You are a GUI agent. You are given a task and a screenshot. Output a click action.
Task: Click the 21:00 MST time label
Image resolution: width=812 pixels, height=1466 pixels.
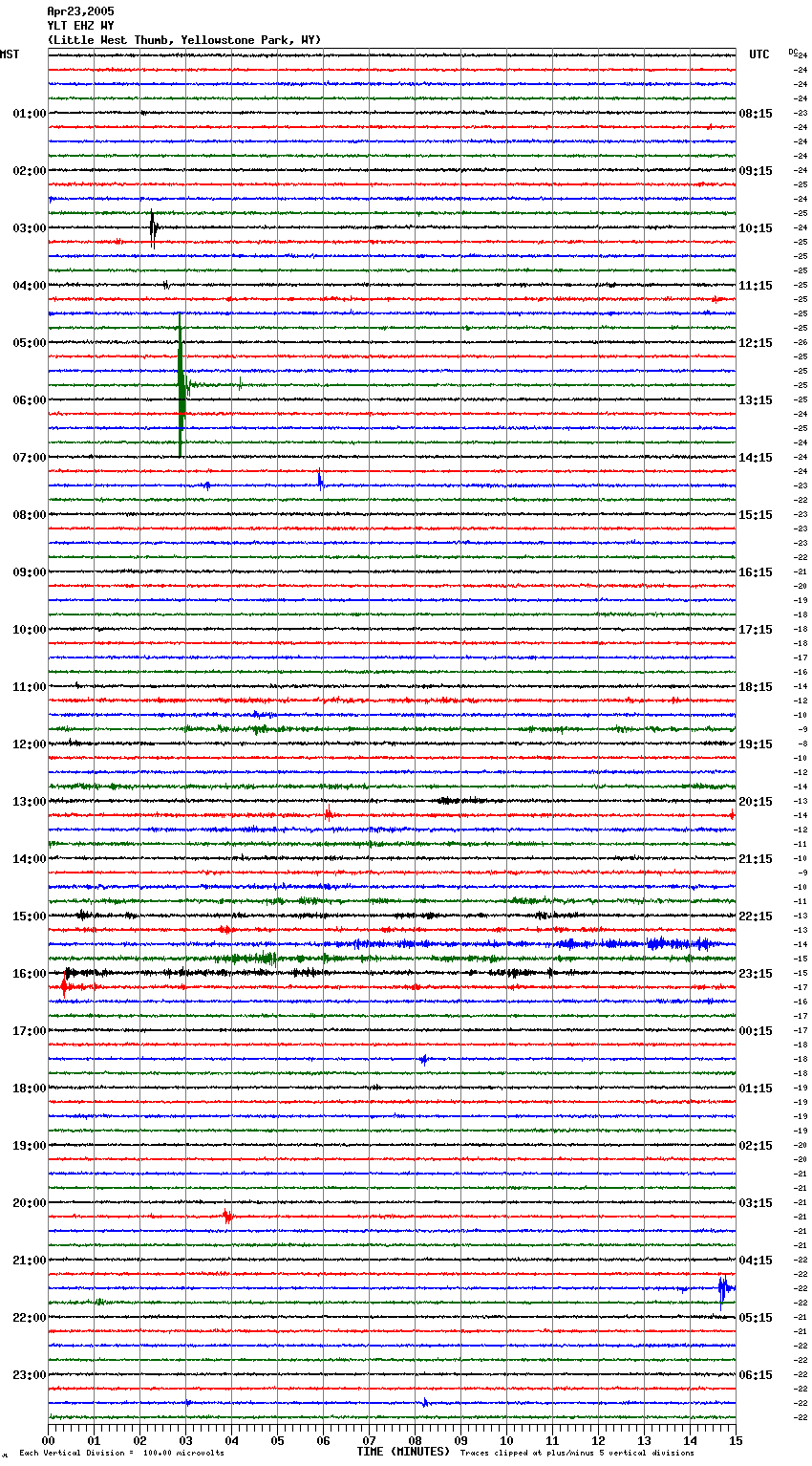[x=30, y=1261]
